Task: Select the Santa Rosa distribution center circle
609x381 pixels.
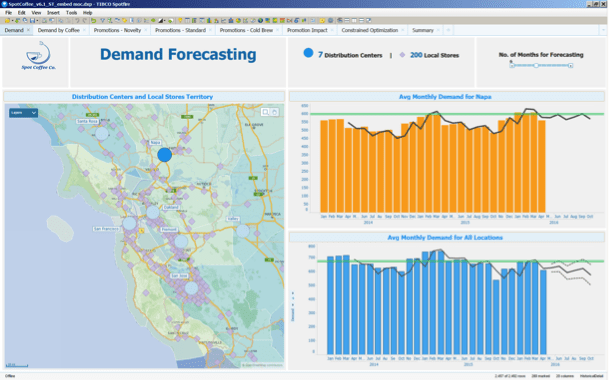Action: [x=102, y=134]
